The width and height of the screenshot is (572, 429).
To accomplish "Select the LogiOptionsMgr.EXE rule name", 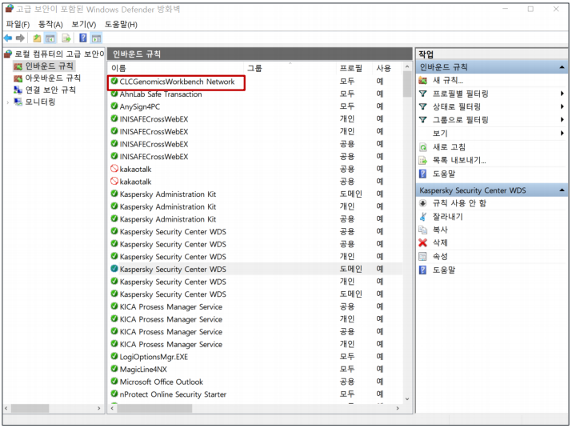I will click(154, 357).
